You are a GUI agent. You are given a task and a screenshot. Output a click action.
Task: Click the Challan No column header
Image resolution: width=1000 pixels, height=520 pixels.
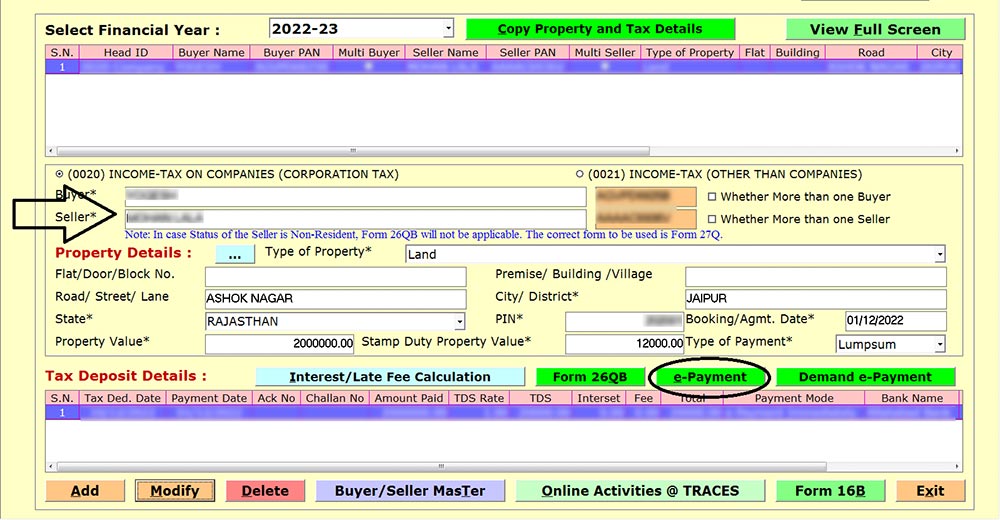[335, 398]
